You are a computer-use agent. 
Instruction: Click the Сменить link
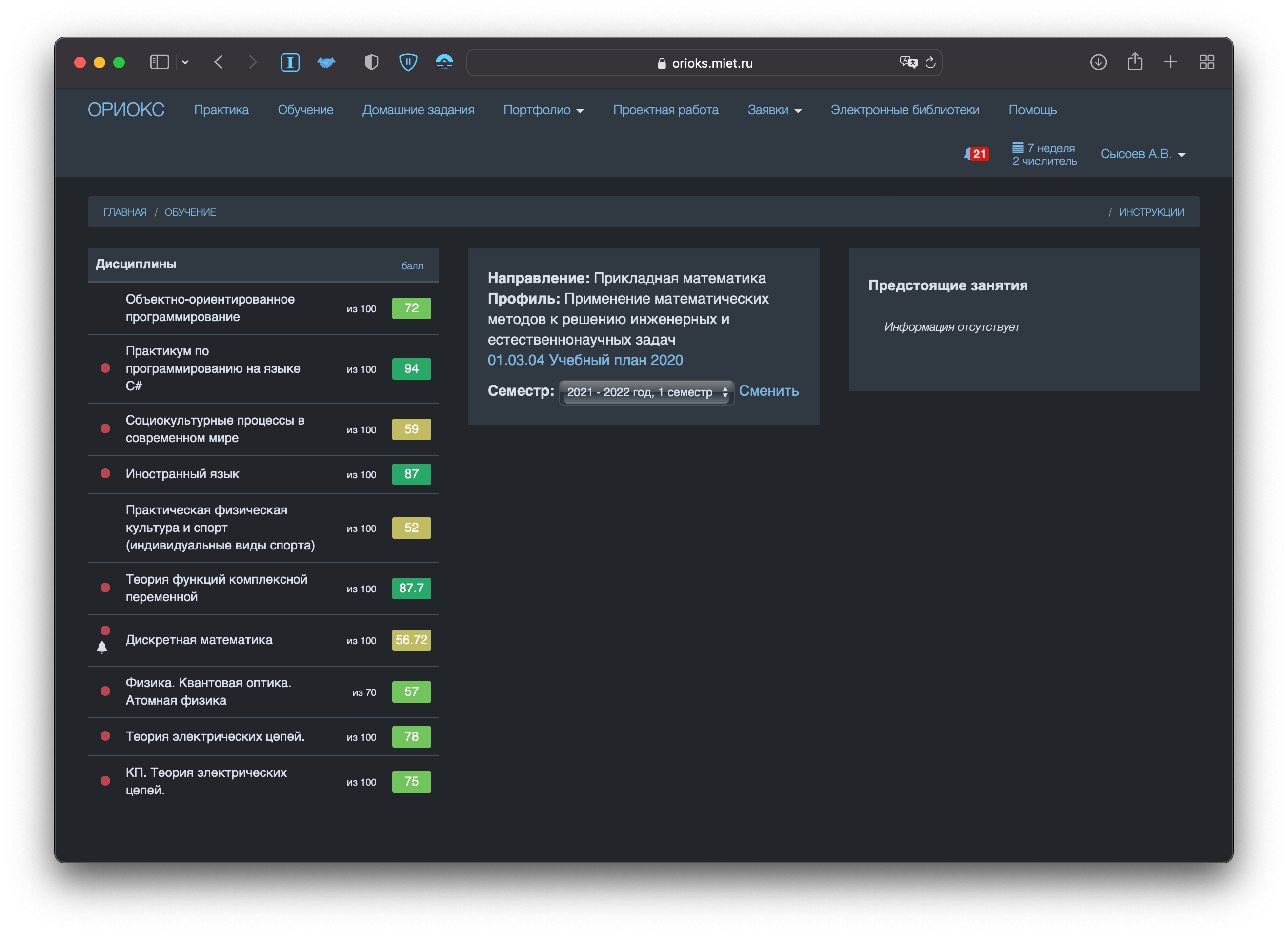click(x=768, y=391)
